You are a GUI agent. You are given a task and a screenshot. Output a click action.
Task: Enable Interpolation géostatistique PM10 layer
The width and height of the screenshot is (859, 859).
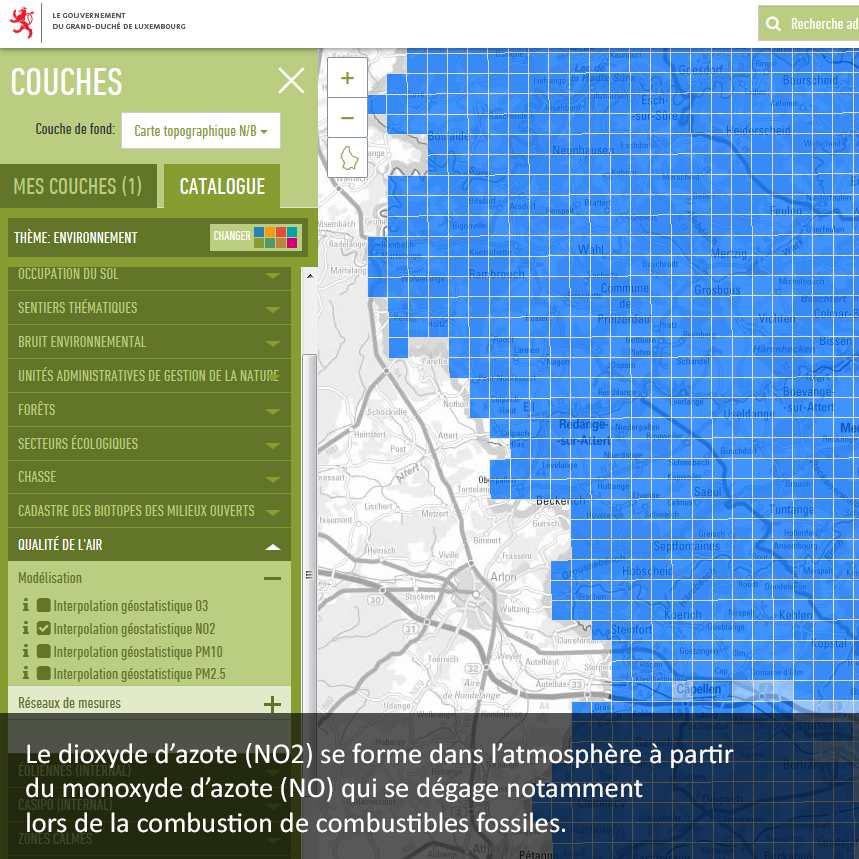point(44,652)
